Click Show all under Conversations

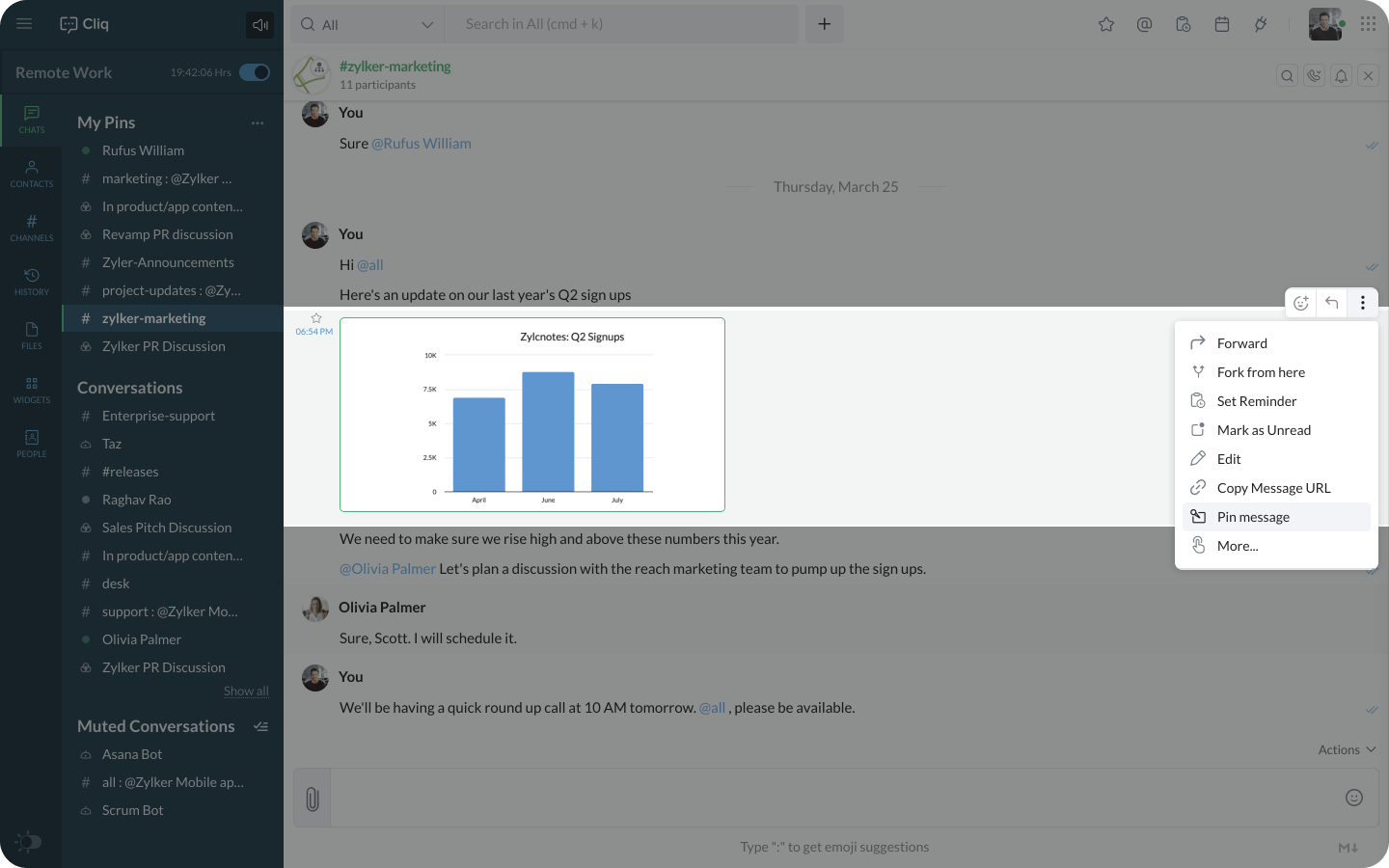[246, 692]
